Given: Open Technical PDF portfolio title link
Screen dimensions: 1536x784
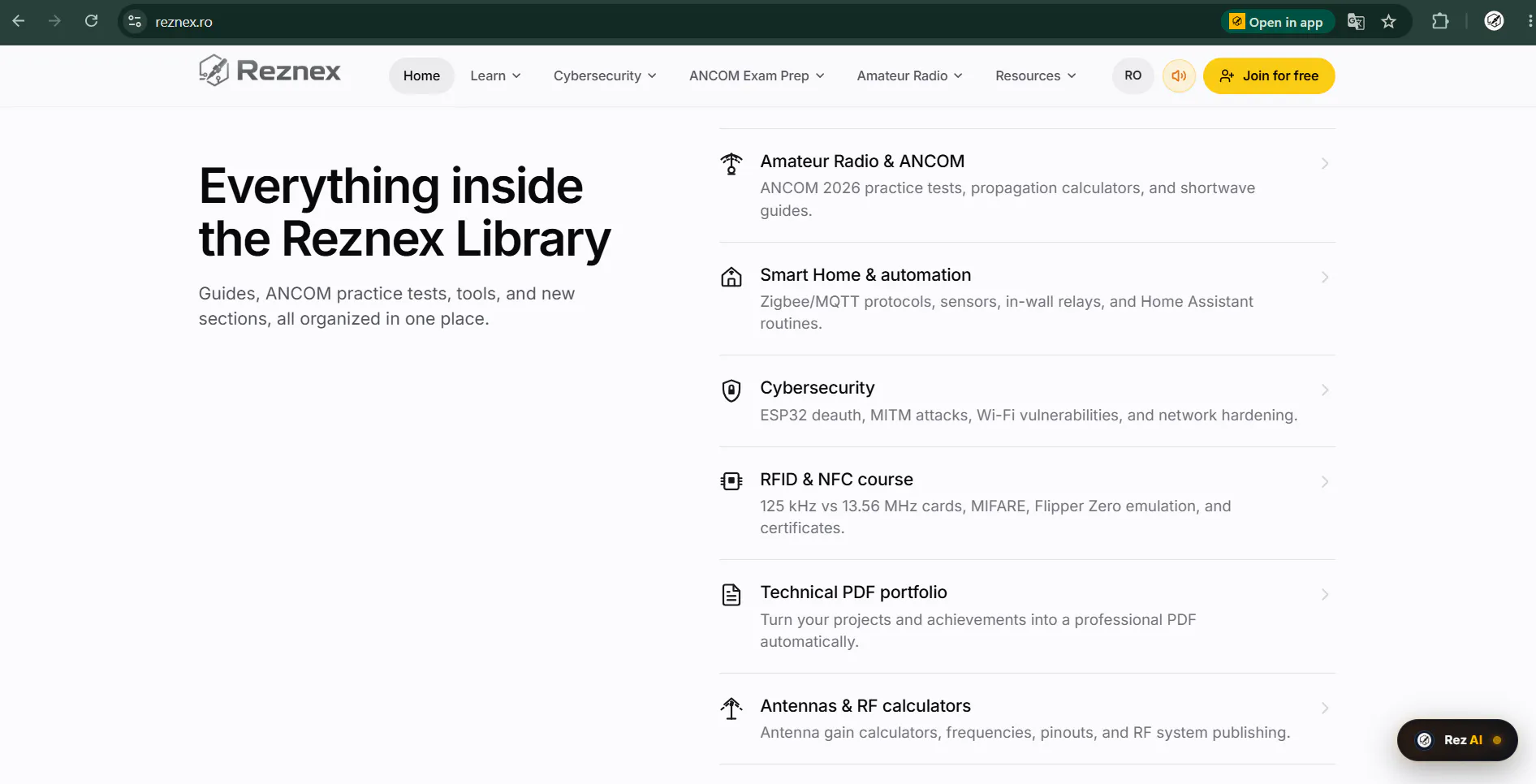Looking at the screenshot, I should click(x=853, y=592).
